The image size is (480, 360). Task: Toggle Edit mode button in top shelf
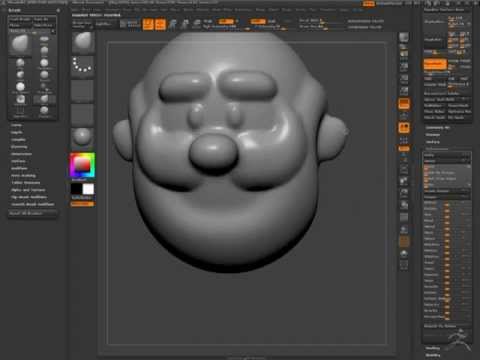(x=148, y=24)
